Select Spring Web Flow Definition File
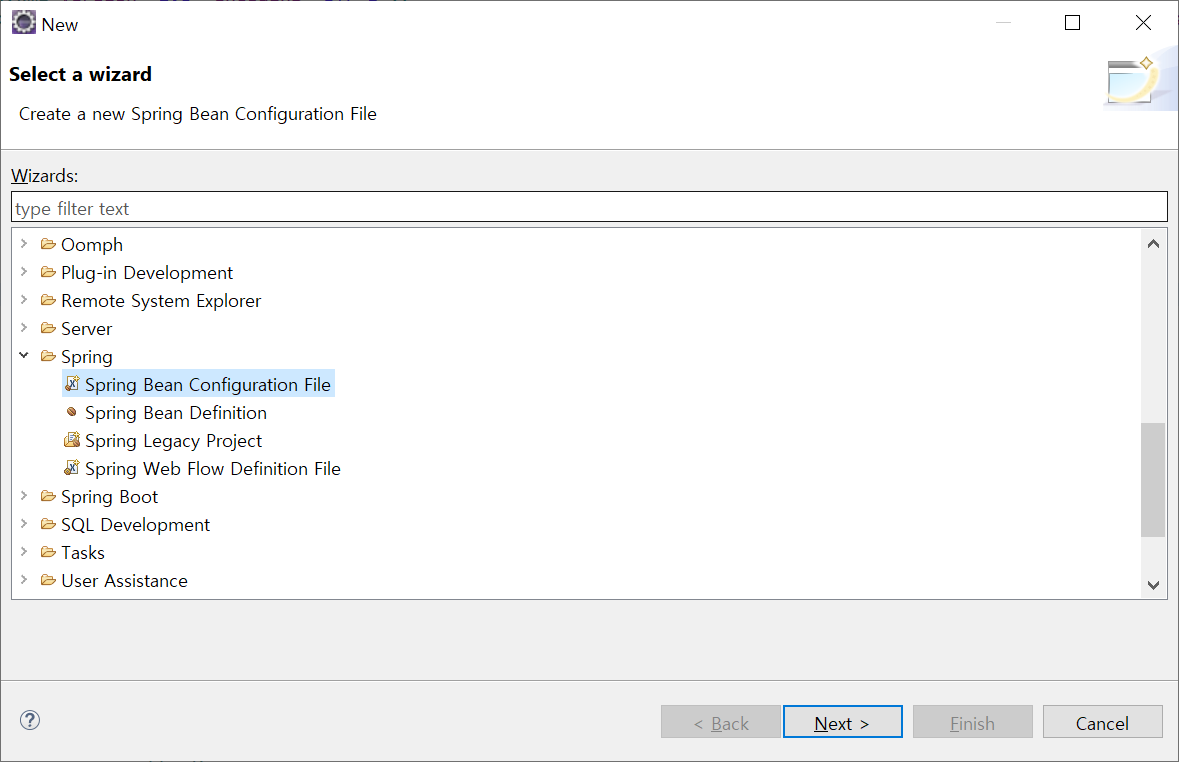Viewport: 1179px width, 762px height. [213, 468]
